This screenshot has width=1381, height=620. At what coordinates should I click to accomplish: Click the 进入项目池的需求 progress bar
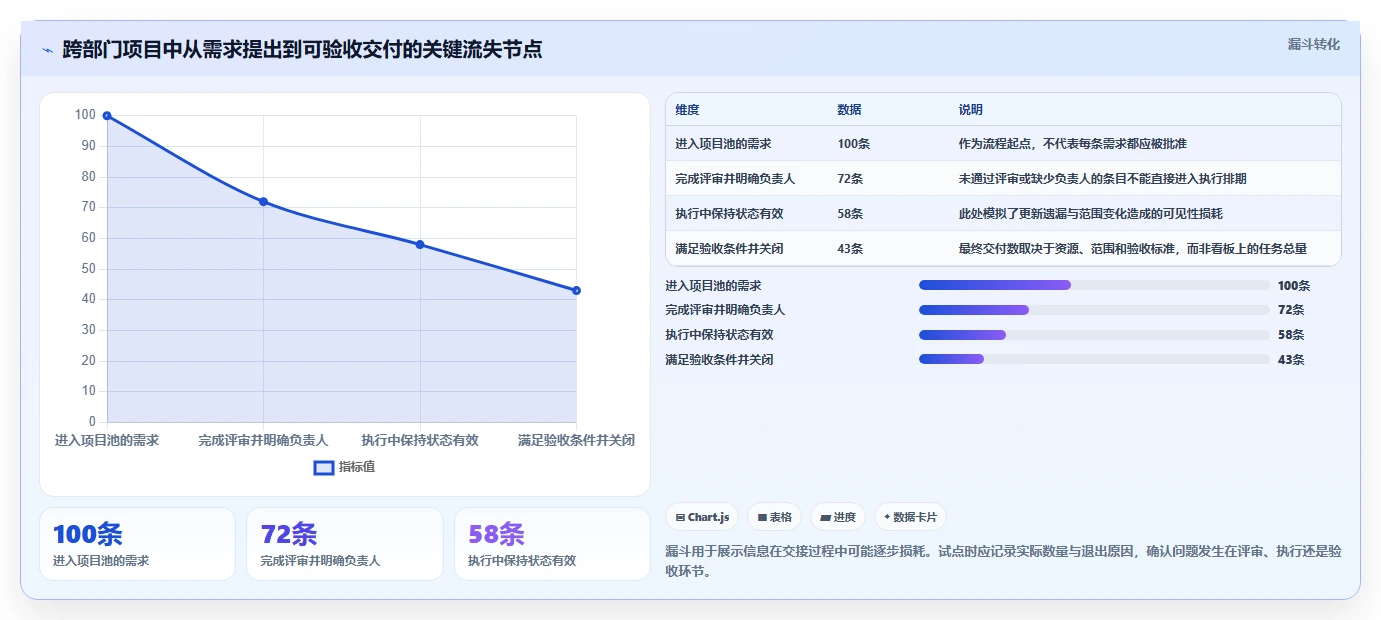(x=1094, y=285)
